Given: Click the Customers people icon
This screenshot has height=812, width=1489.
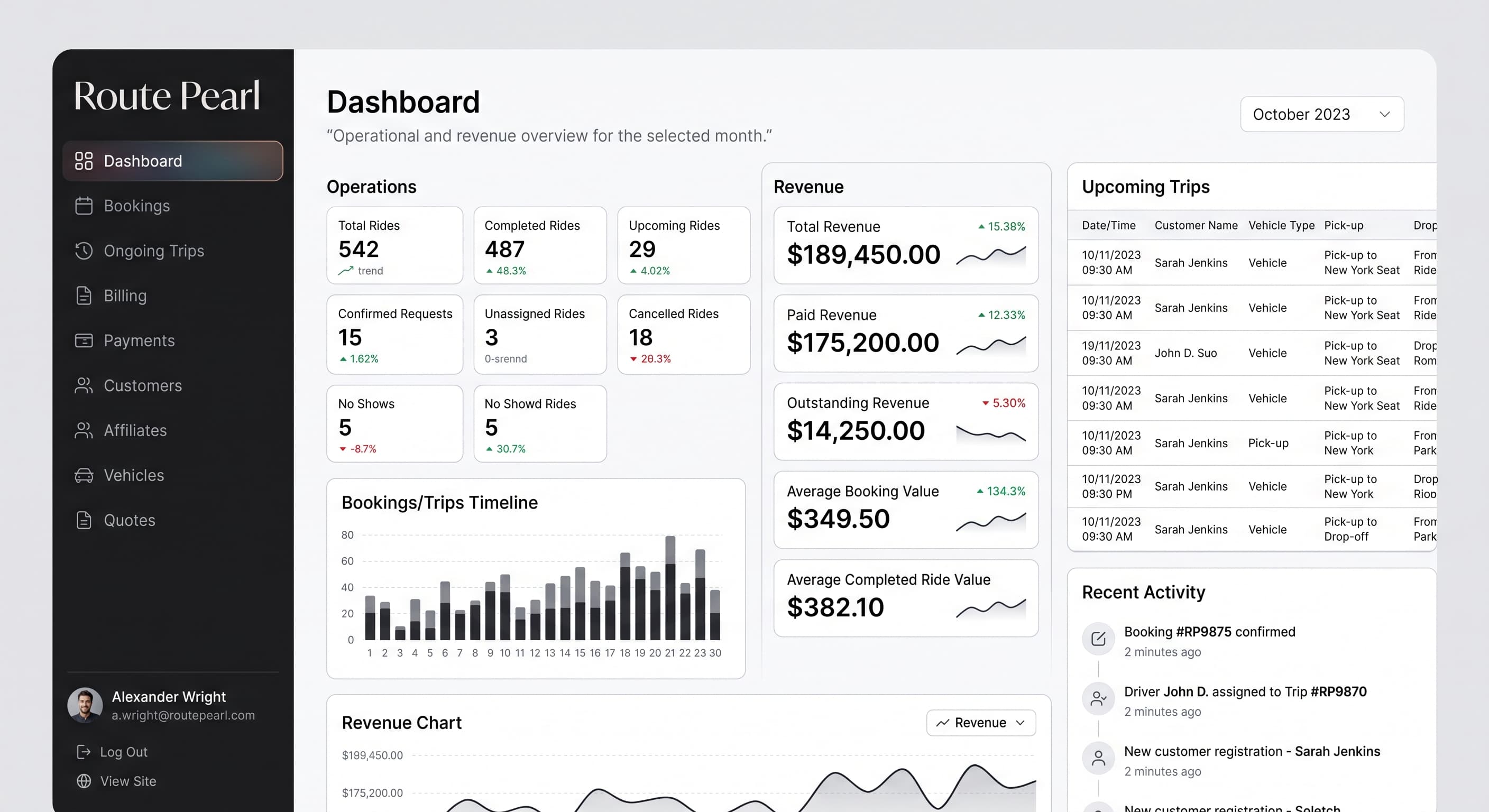Looking at the screenshot, I should pyautogui.click(x=84, y=385).
